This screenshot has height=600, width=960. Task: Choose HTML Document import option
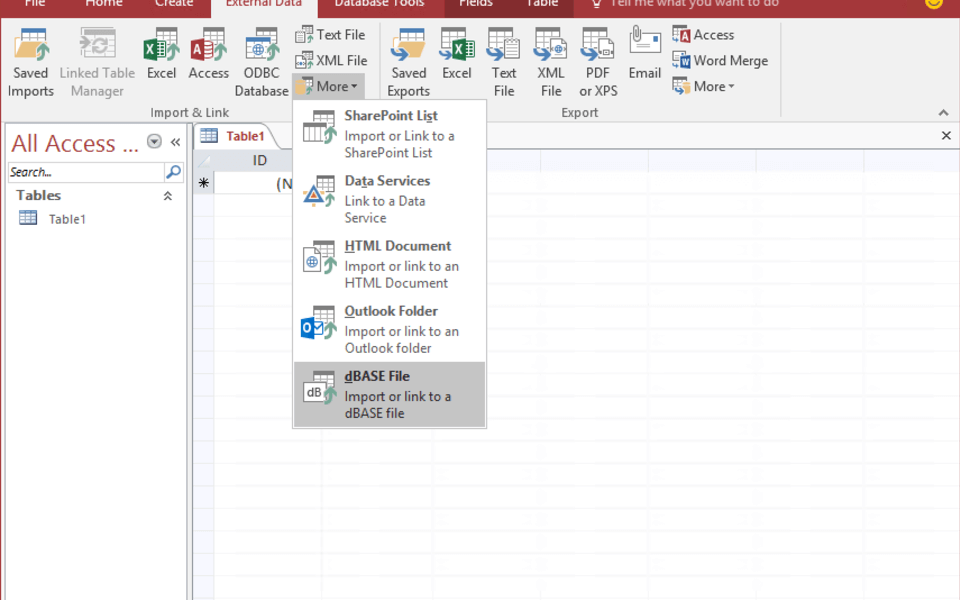tap(389, 264)
